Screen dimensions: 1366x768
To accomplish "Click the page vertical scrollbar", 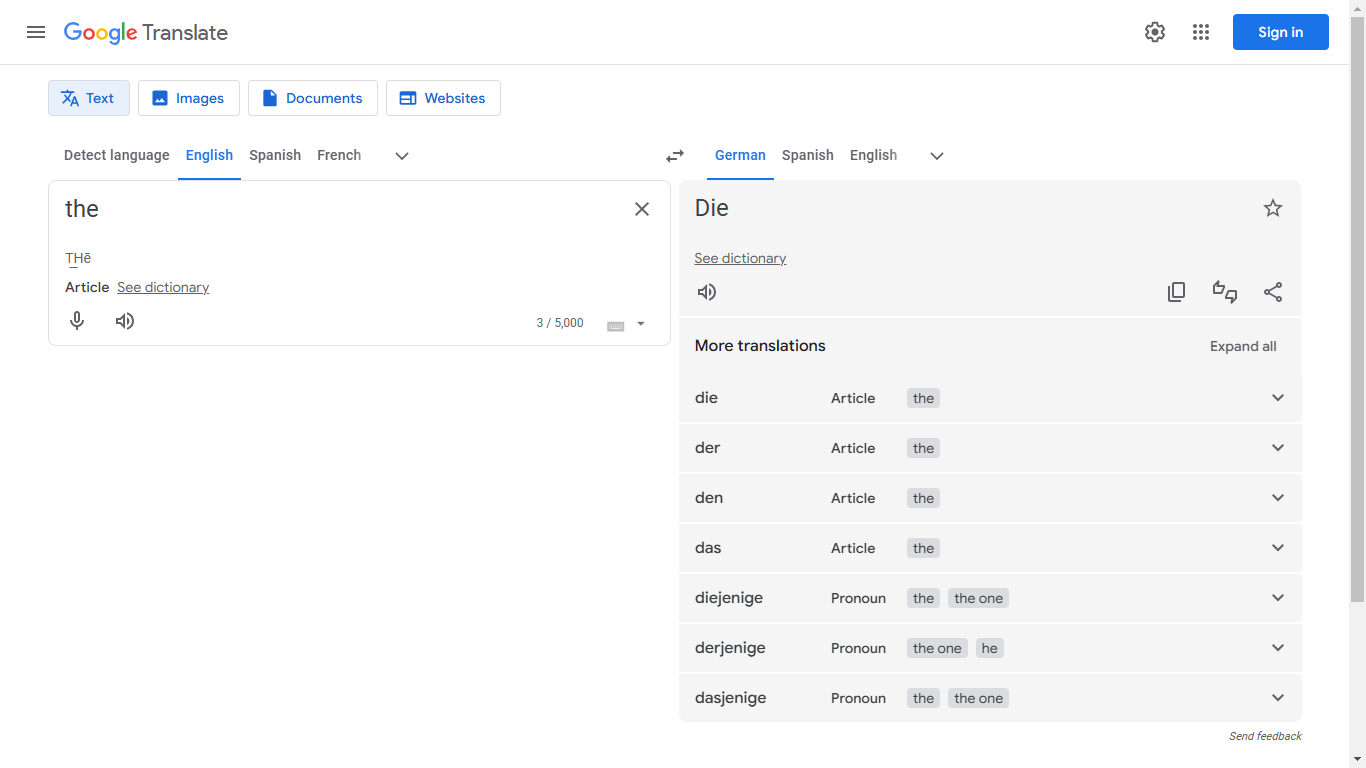I will pyautogui.click(x=1357, y=308).
